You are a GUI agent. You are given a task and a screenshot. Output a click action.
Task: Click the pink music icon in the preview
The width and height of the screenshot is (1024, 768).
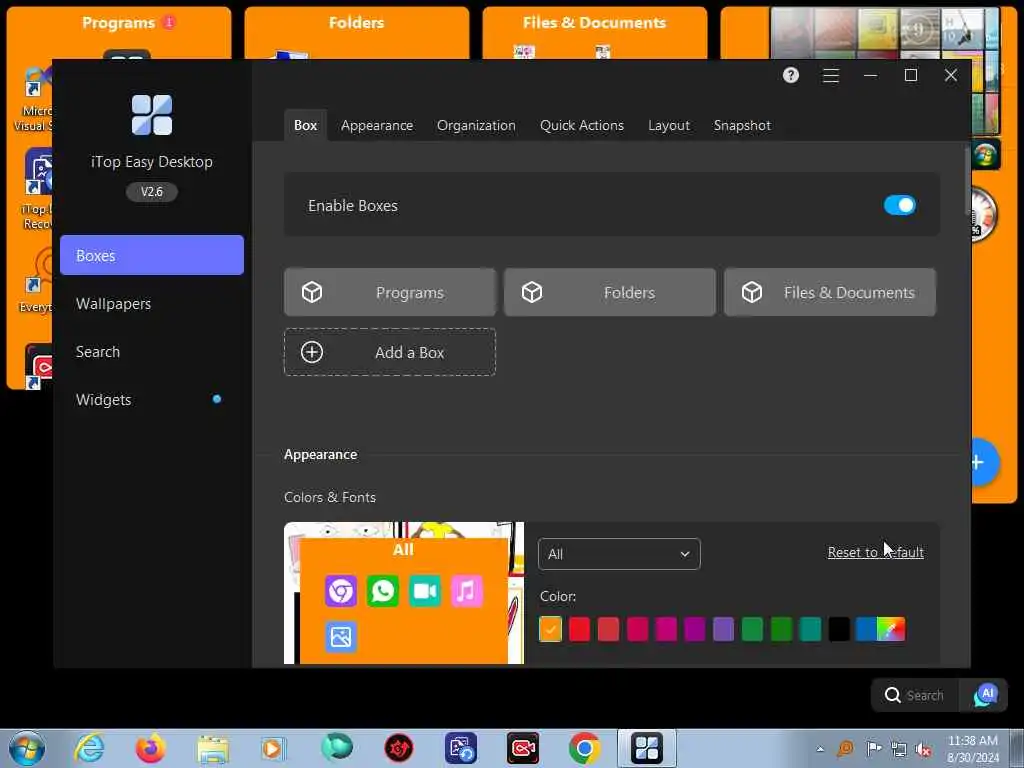[x=466, y=591]
